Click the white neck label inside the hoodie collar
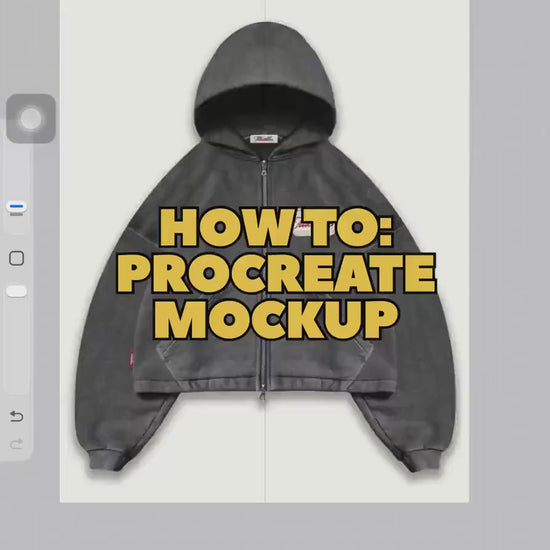The width and height of the screenshot is (550, 550). (x=264, y=139)
